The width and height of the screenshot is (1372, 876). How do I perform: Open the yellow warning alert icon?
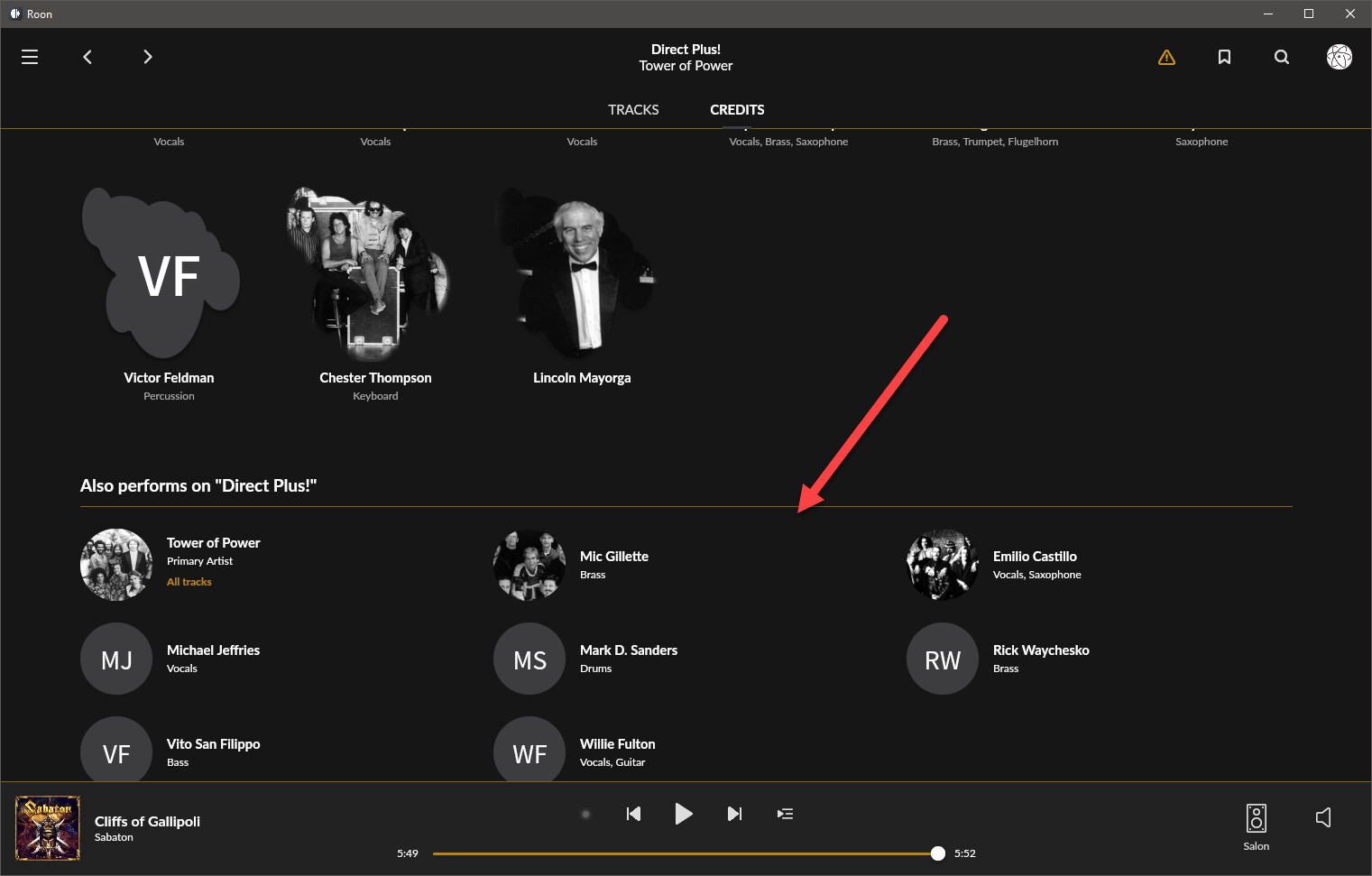1166,57
